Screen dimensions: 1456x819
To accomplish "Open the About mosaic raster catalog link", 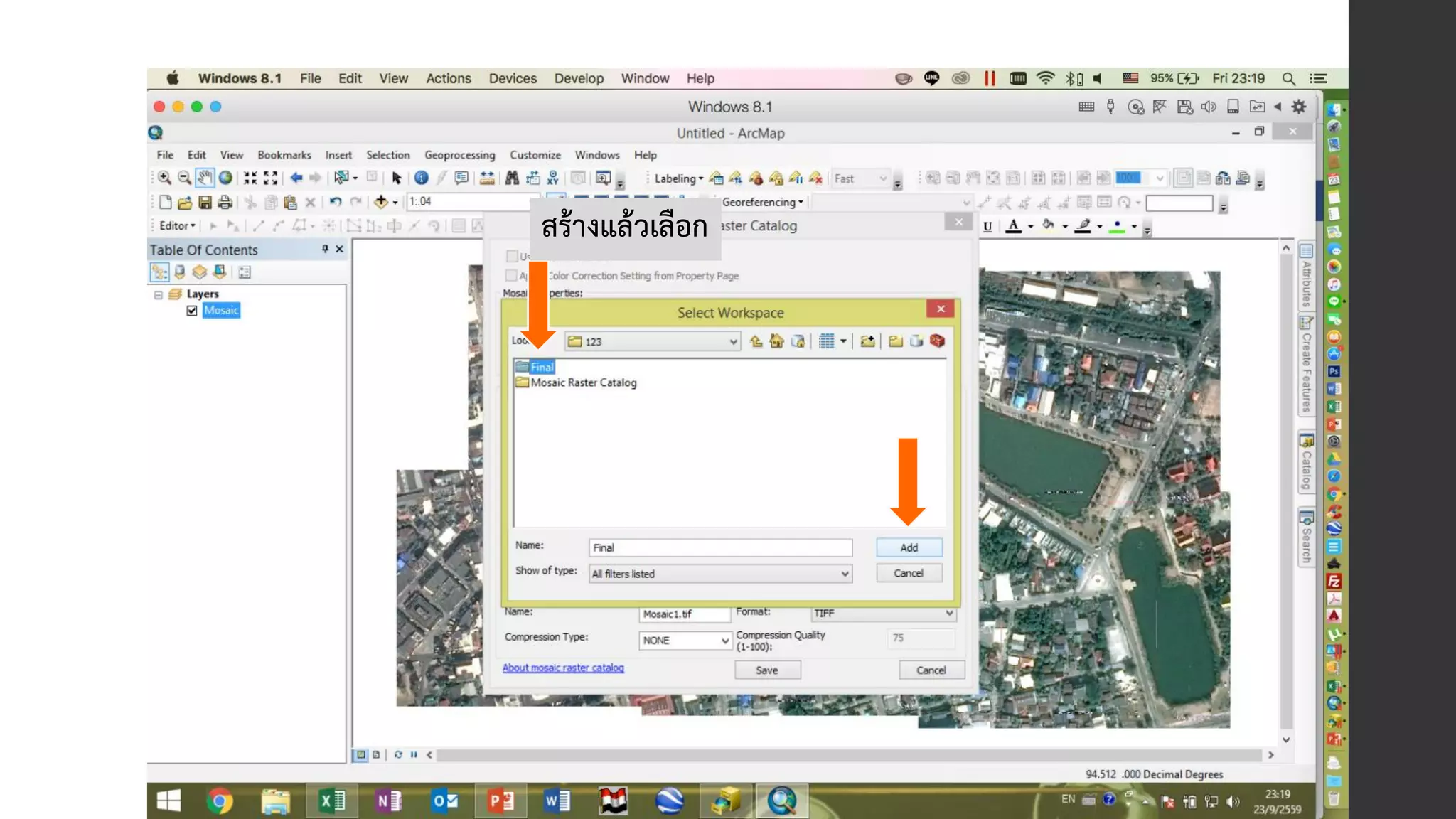I will tap(562, 668).
